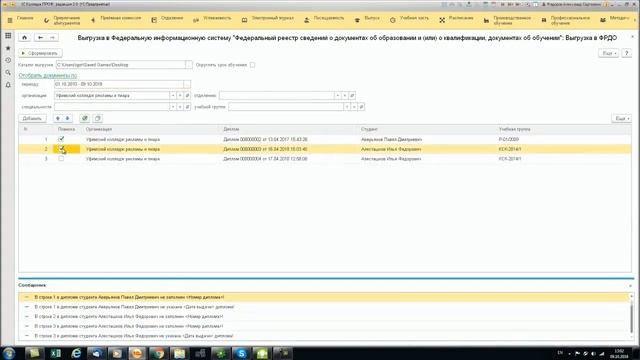Viewport: 640px width, 360px height.
Task: Open Excel from the taskbar
Action: pos(56,353)
